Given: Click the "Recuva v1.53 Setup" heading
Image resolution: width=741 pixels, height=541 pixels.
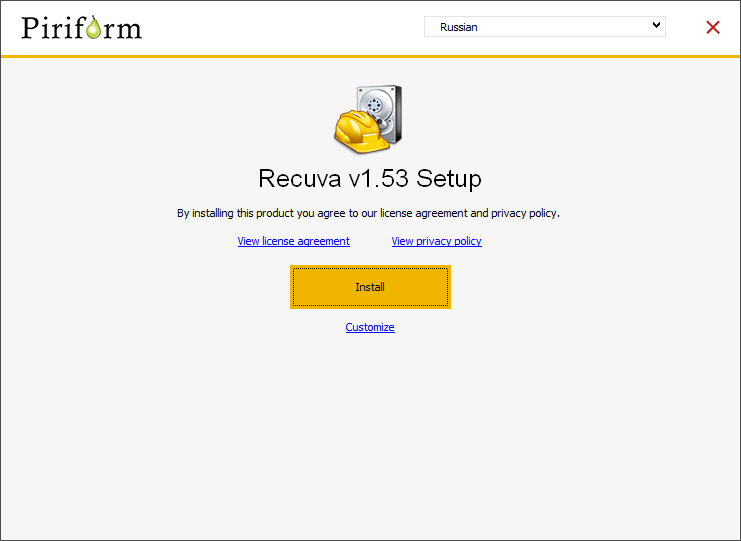Looking at the screenshot, I should [x=369, y=179].
